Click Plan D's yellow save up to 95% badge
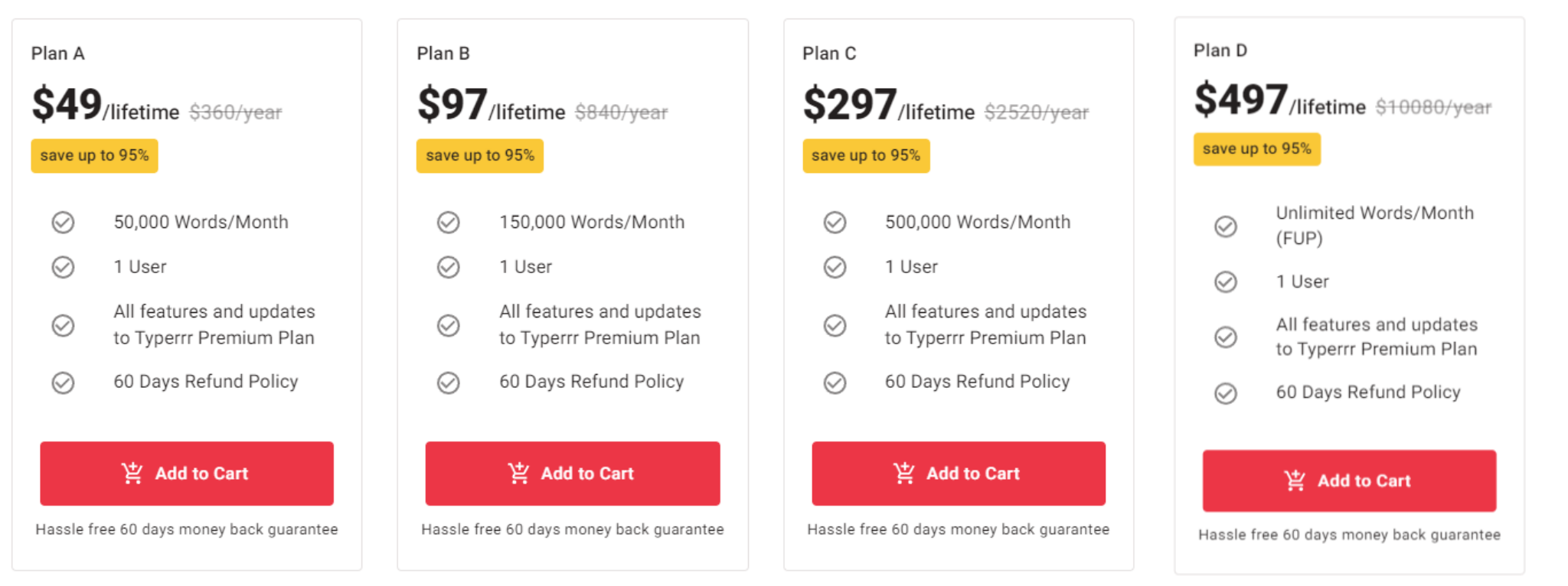1568x586 pixels. coord(1257,149)
